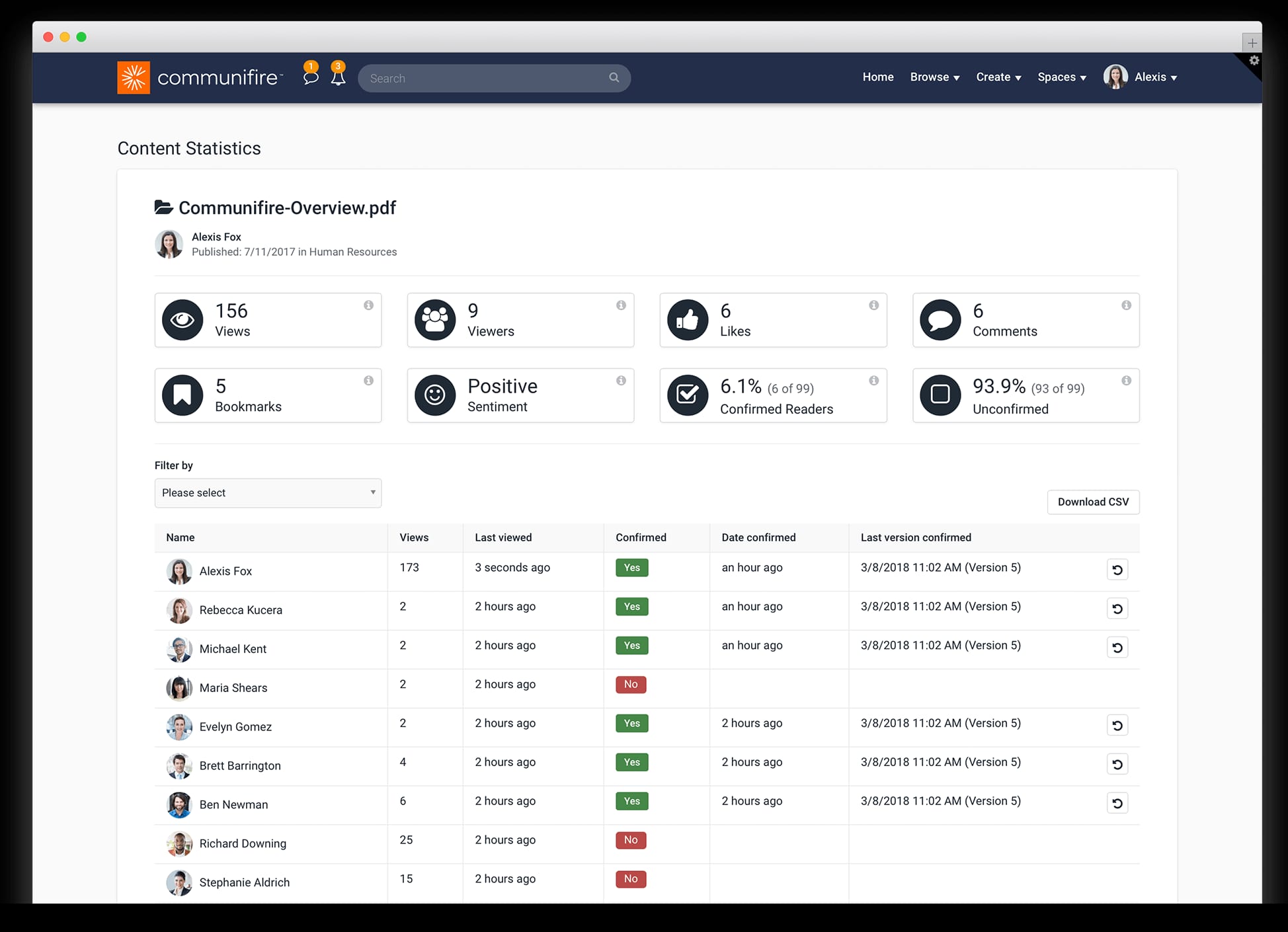Click the Unconfirmed square icon
The height and width of the screenshot is (932, 1288).
tap(940, 395)
